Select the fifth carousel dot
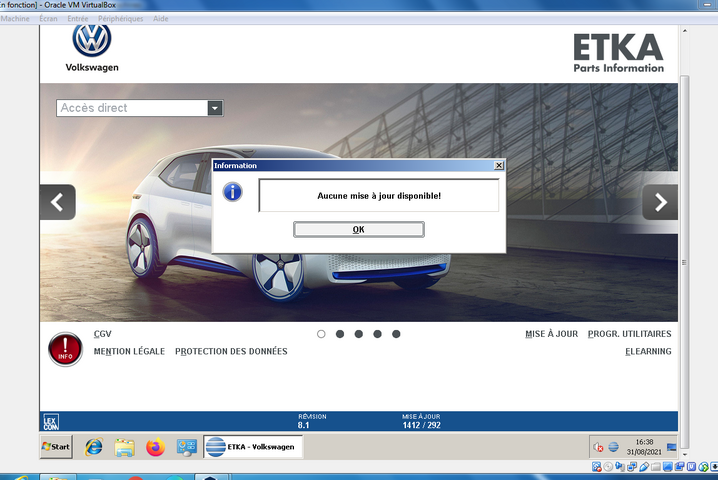The width and height of the screenshot is (718, 480). (x=396, y=334)
